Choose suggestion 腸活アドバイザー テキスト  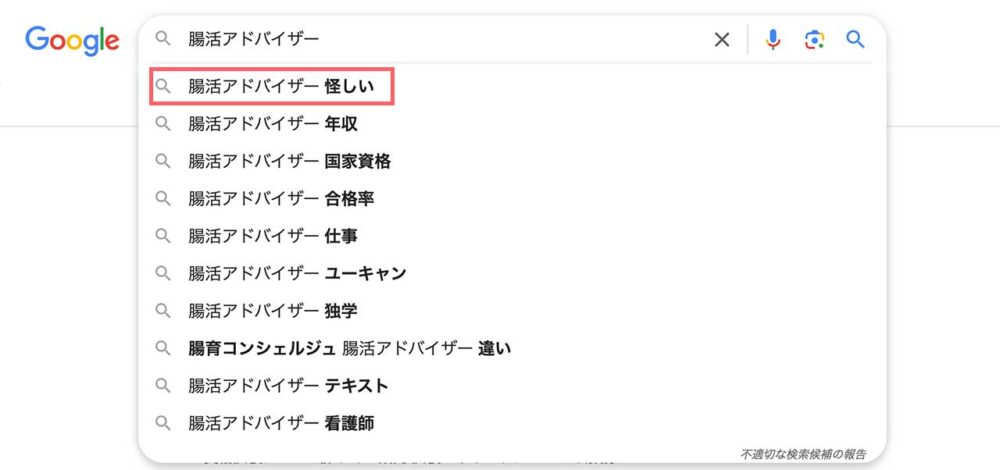pos(511,386)
